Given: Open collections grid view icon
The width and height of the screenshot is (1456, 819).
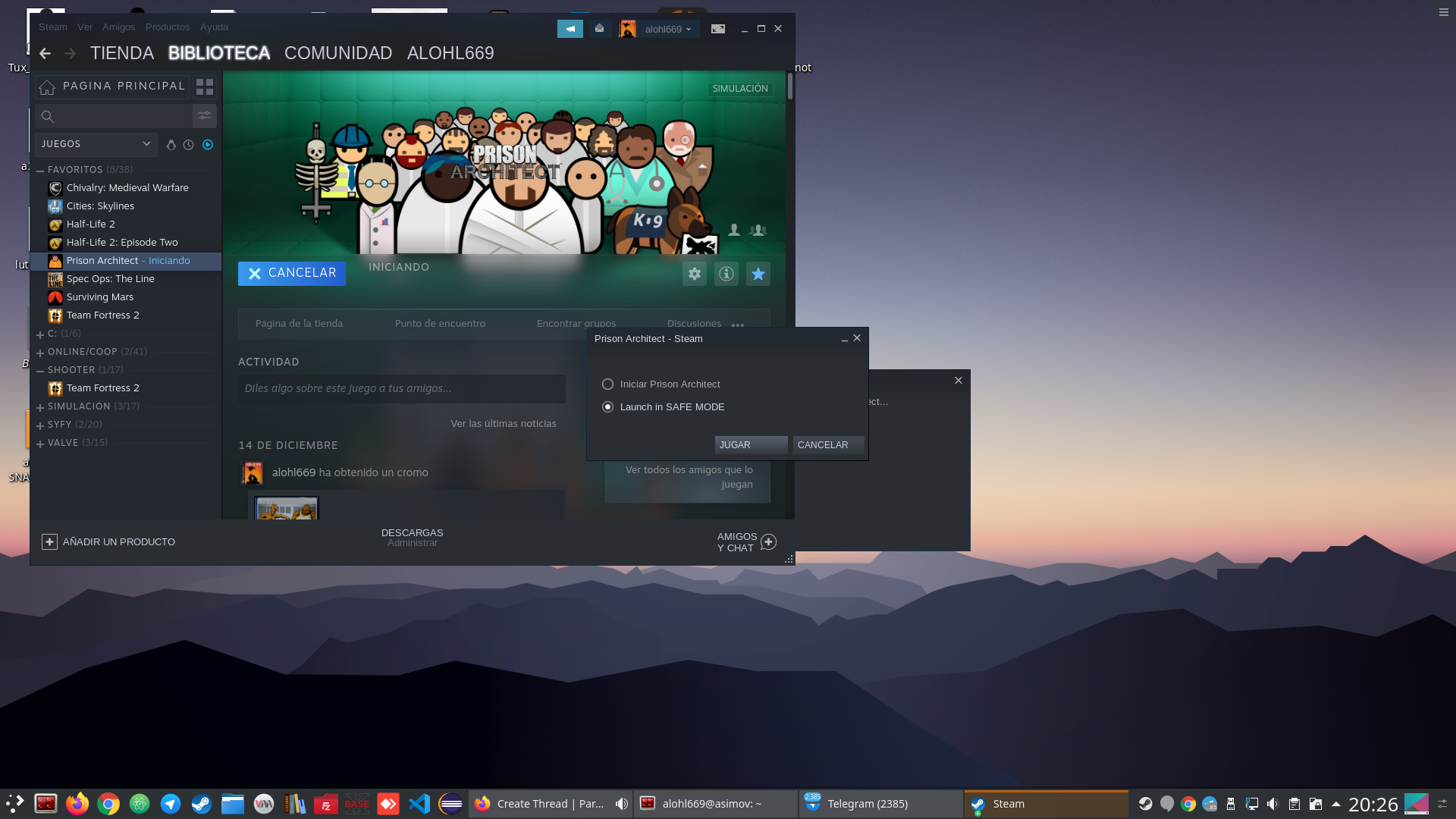Looking at the screenshot, I should pyautogui.click(x=205, y=86).
